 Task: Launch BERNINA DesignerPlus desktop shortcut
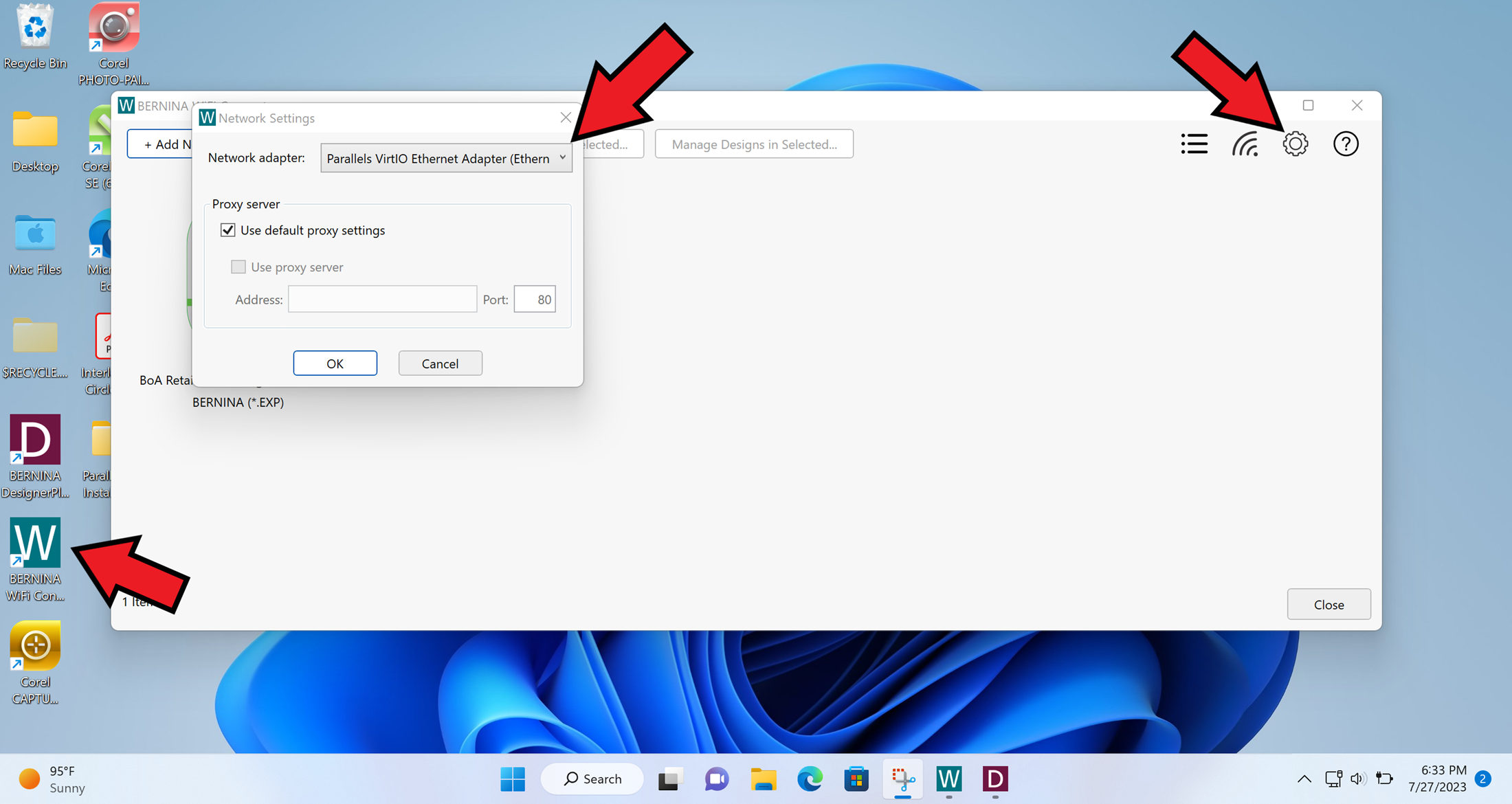(35, 456)
